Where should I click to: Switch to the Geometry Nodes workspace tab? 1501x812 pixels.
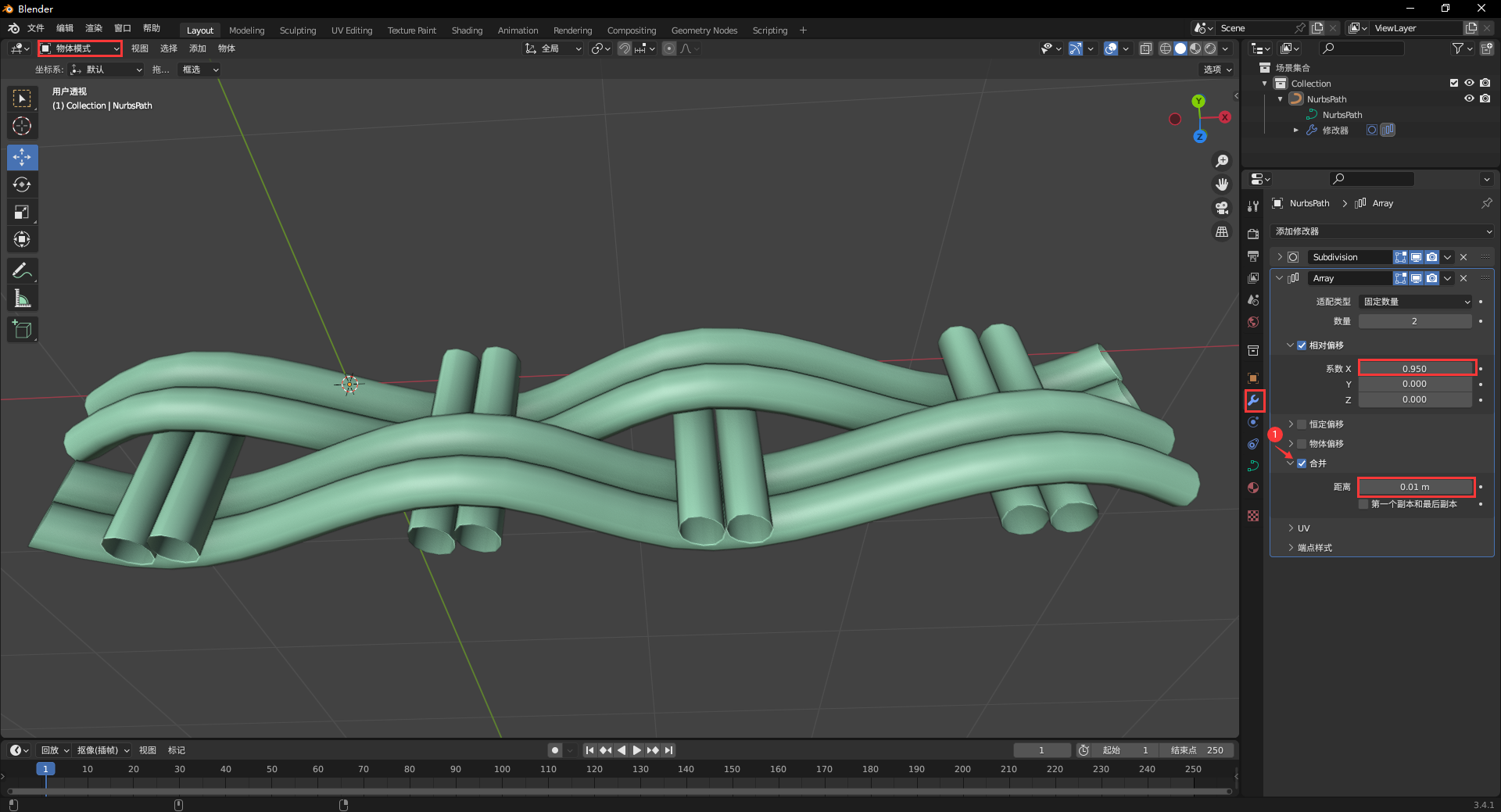pos(704,30)
